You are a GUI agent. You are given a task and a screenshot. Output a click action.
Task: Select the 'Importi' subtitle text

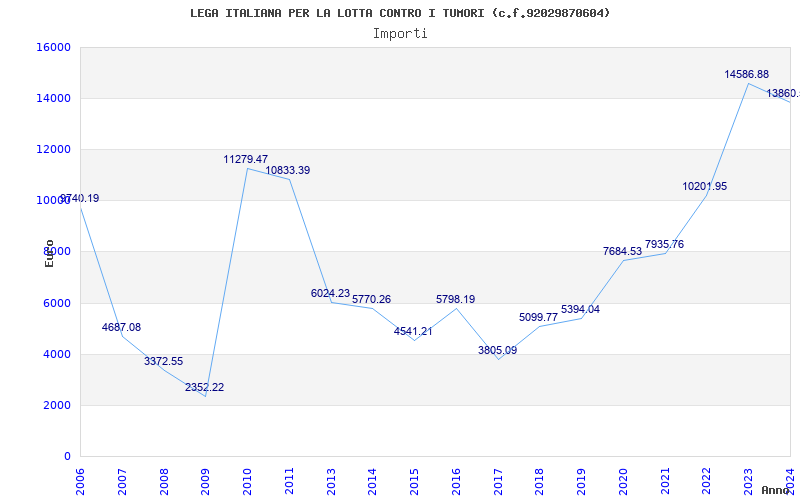(x=400, y=34)
